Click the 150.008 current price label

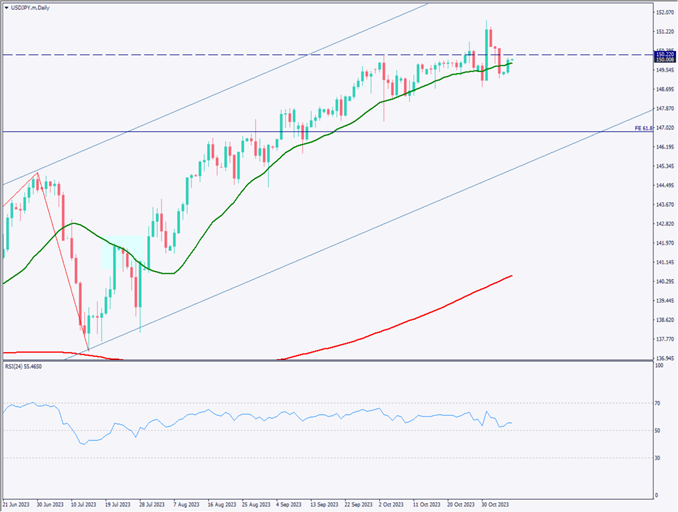pyautogui.click(x=662, y=60)
